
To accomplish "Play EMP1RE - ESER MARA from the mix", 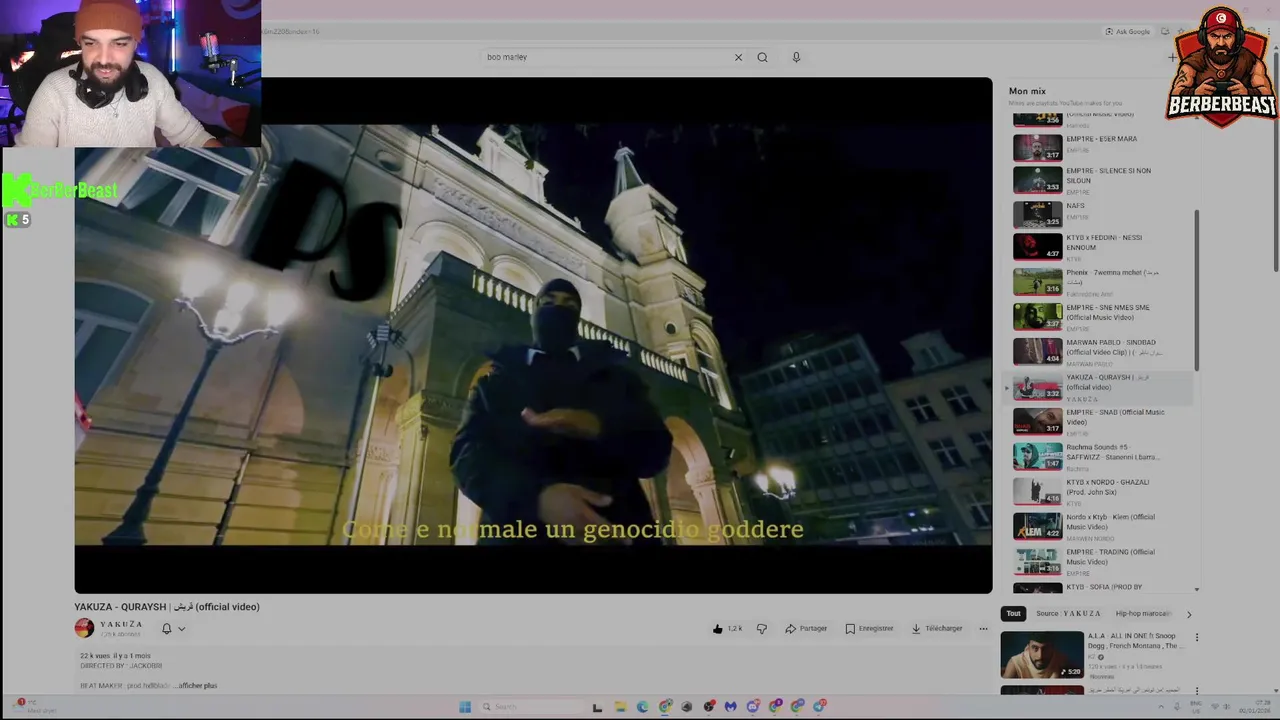I will click(x=1101, y=147).
